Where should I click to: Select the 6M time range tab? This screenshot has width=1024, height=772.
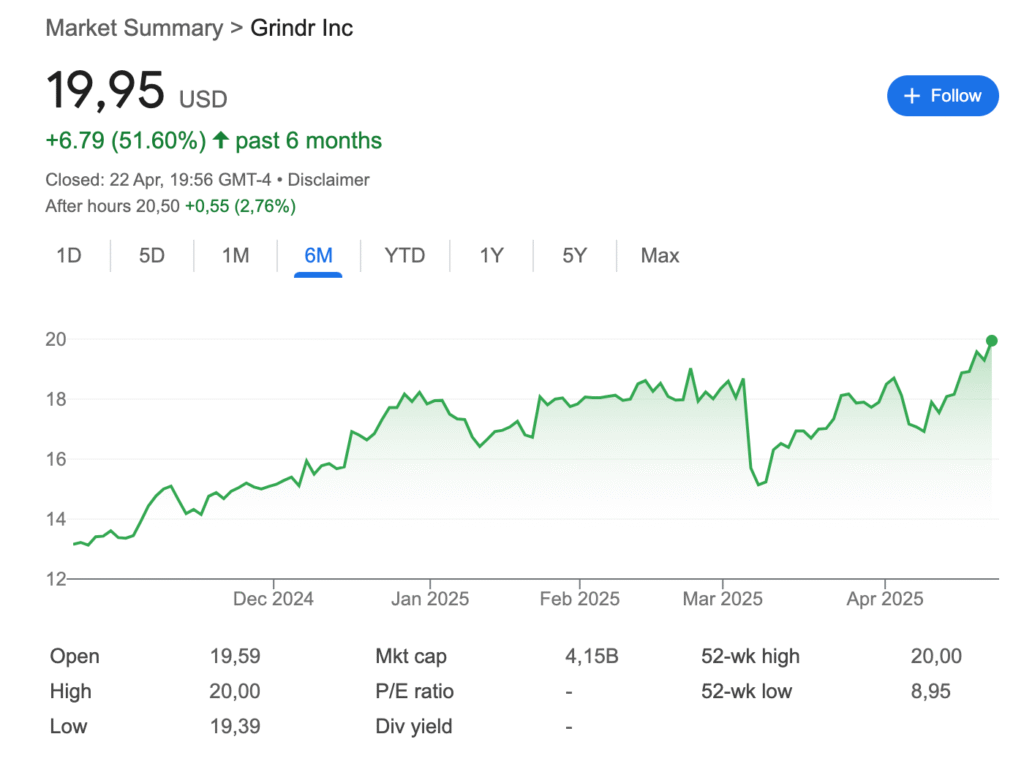pyautogui.click(x=318, y=255)
